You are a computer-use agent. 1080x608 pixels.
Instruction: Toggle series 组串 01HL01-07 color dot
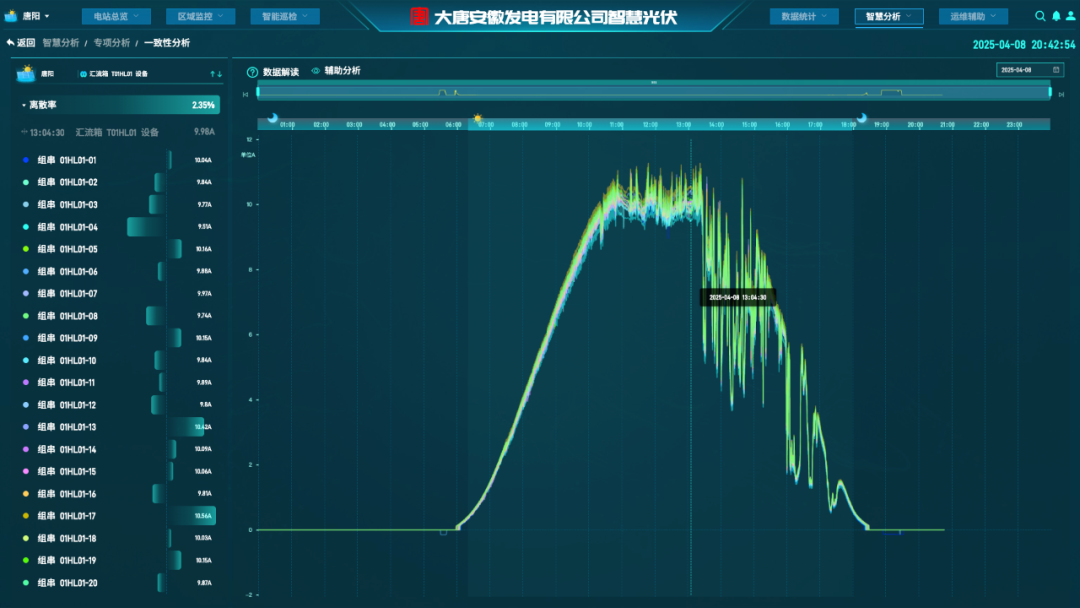26,293
